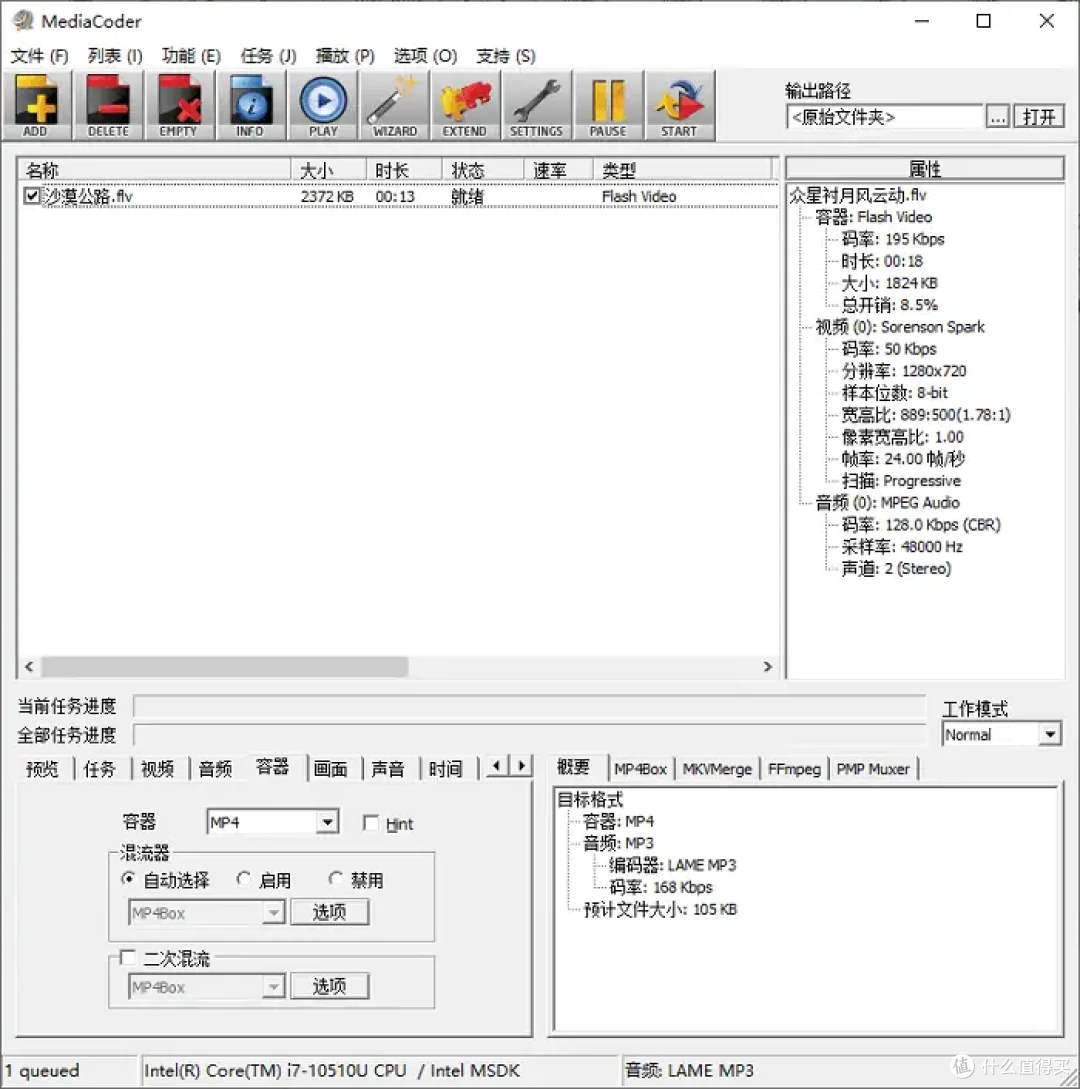Switch to the 视频 tab
The width and height of the screenshot is (1080, 1089).
tap(158, 769)
